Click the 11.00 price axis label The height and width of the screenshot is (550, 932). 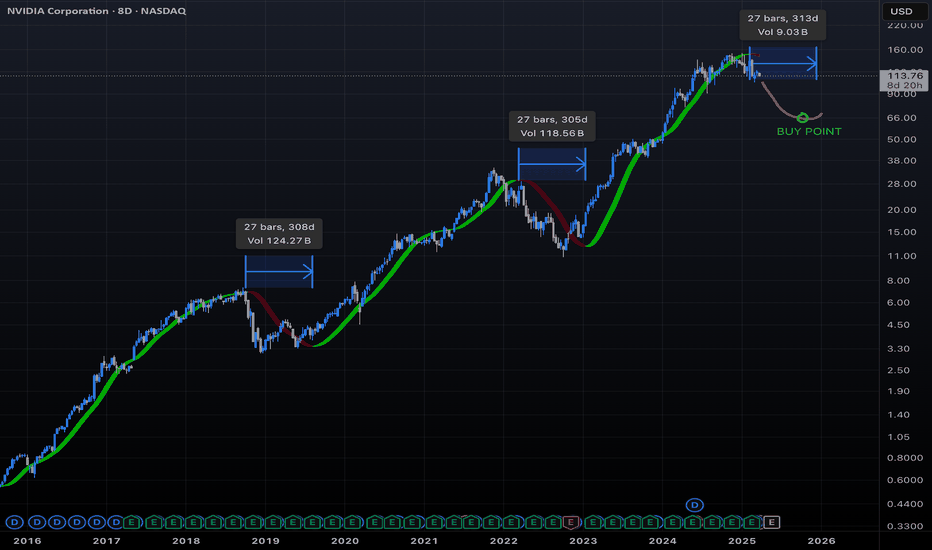pyautogui.click(x=902, y=256)
